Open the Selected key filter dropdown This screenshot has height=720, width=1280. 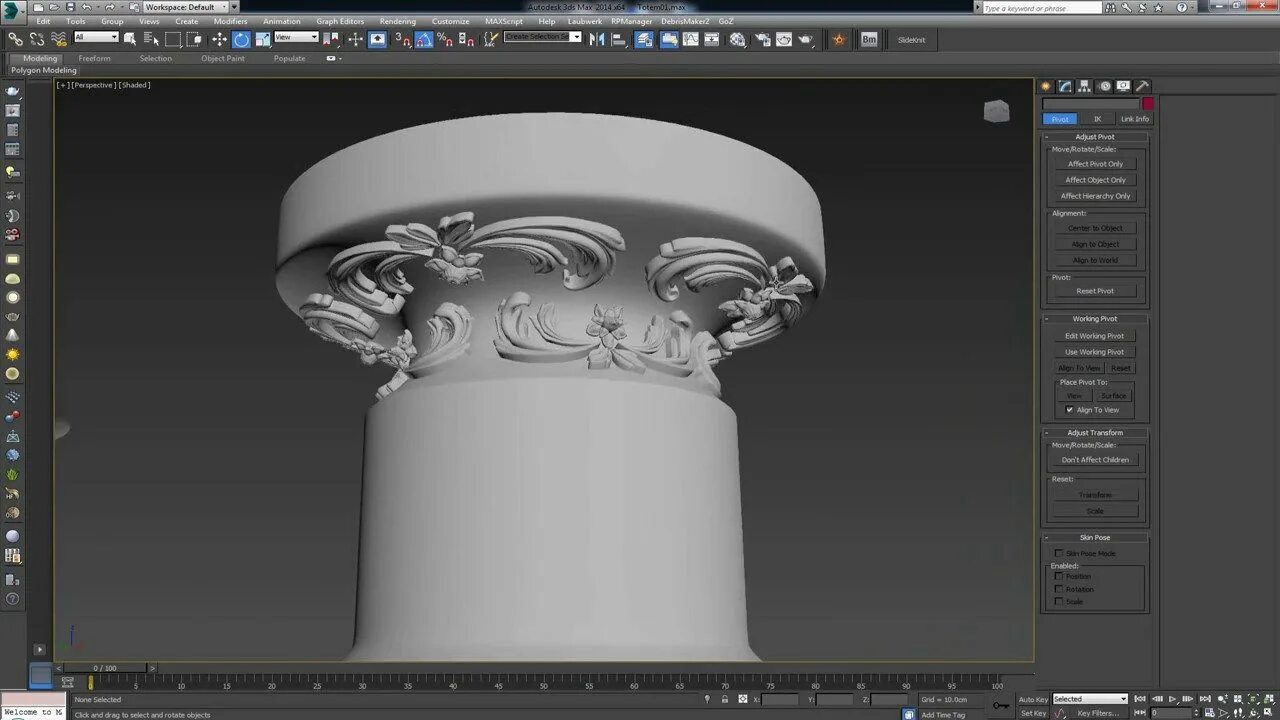click(1090, 699)
